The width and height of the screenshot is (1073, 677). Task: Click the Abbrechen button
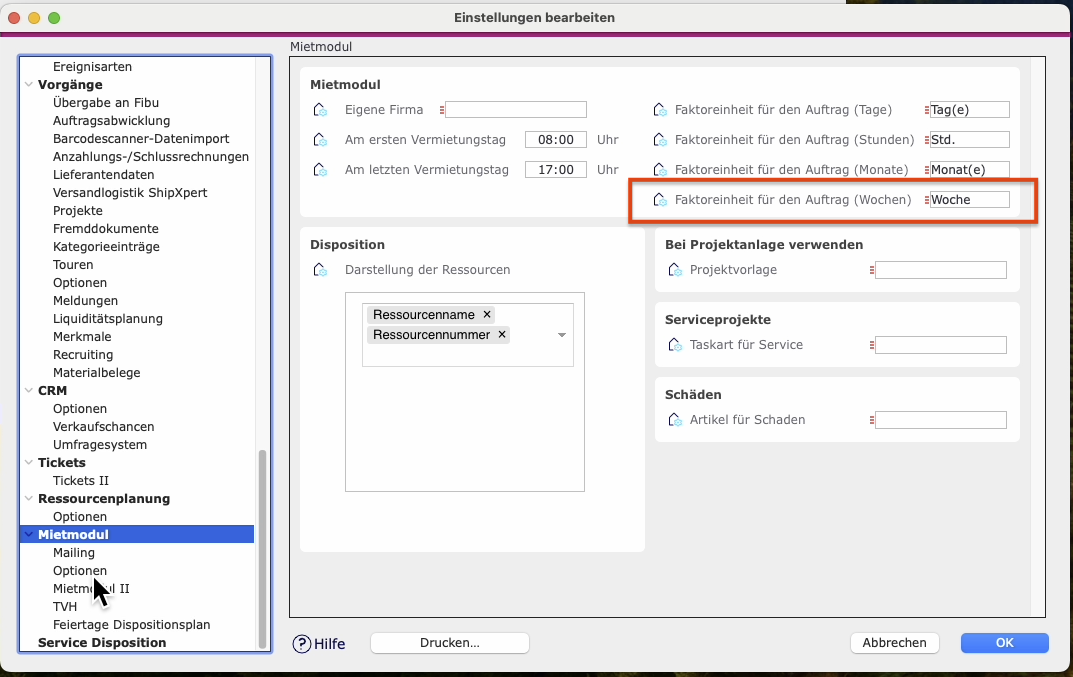[x=894, y=643]
